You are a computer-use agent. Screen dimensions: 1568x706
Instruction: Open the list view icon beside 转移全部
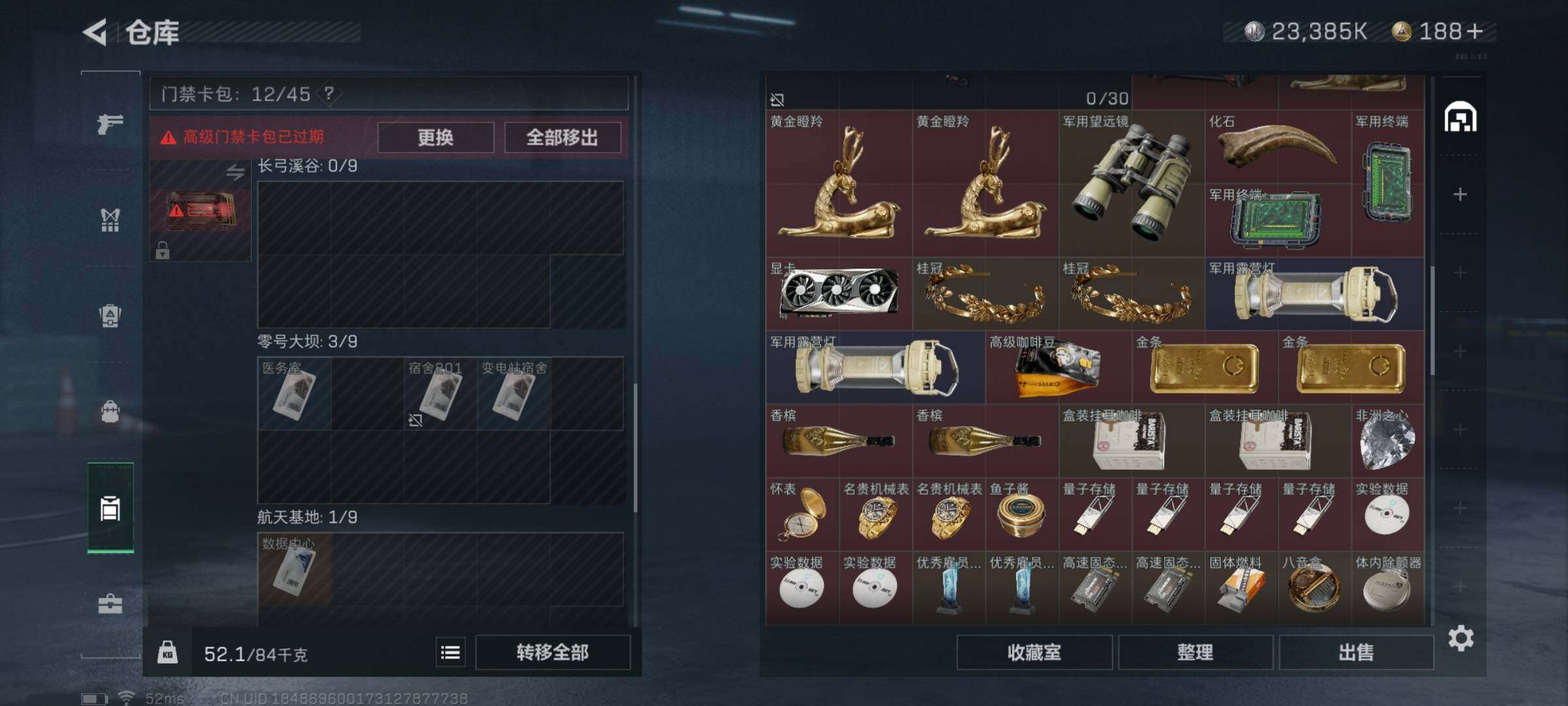450,652
